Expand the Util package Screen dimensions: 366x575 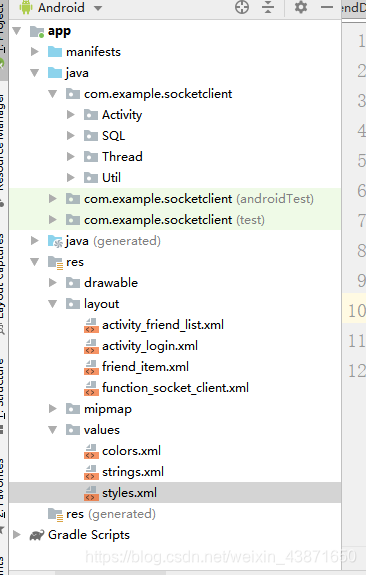click(x=71, y=178)
